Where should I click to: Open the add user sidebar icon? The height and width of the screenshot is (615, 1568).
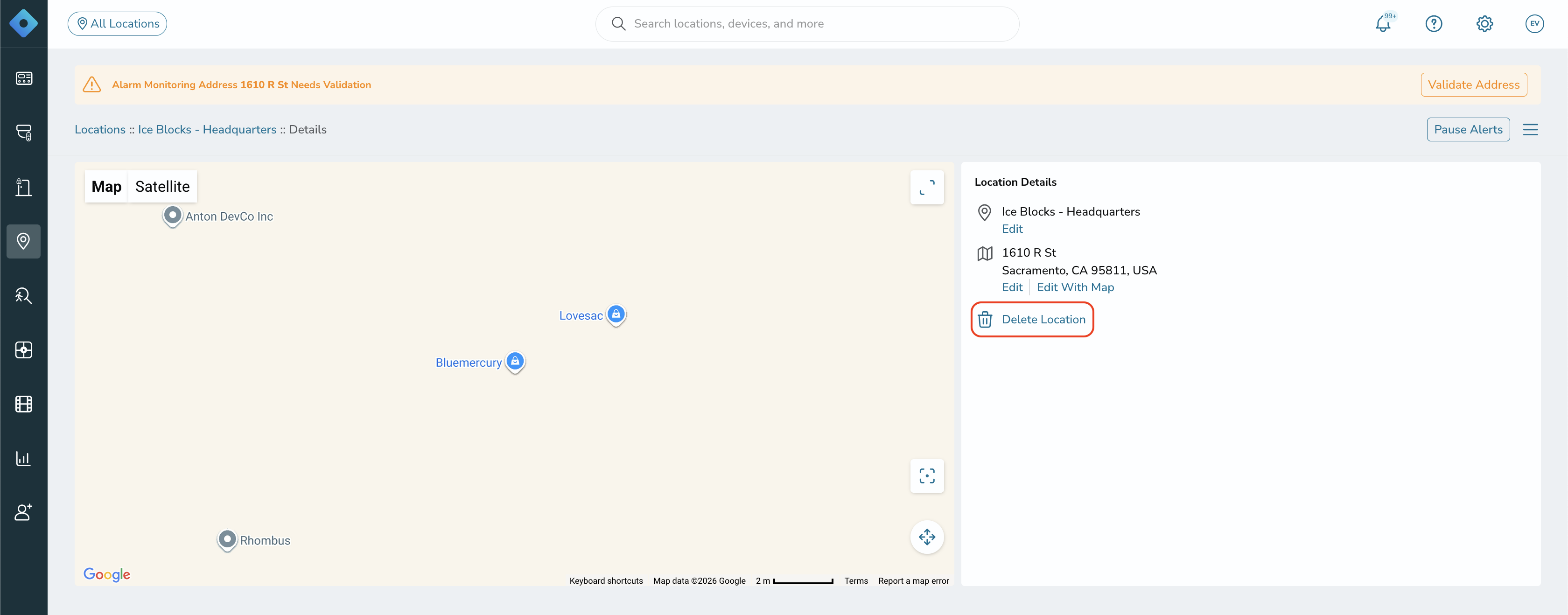click(x=24, y=513)
